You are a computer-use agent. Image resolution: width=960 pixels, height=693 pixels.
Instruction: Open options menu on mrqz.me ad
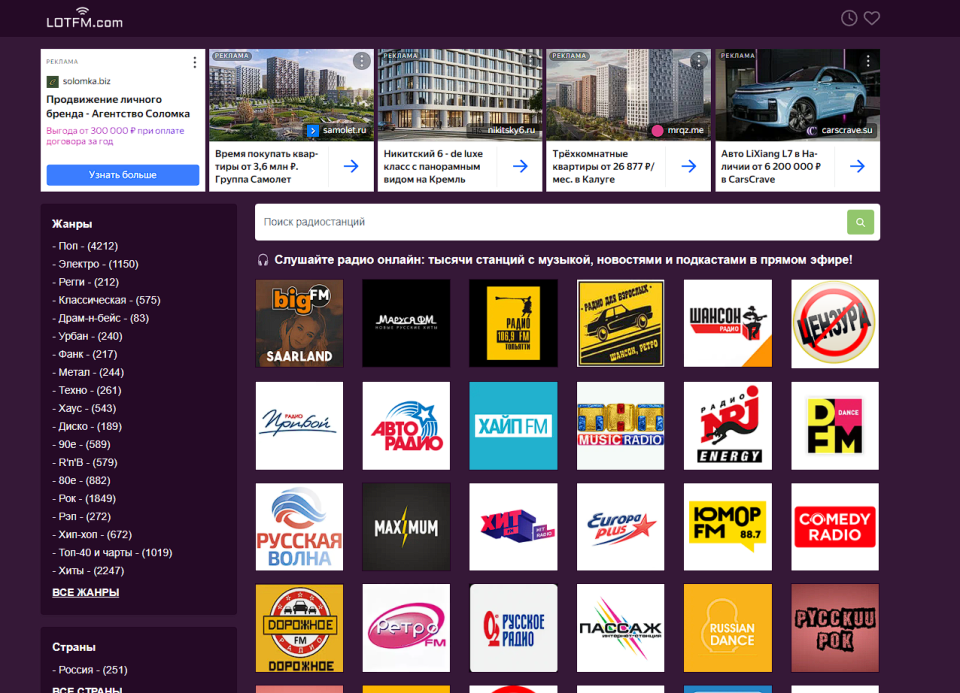(699, 61)
